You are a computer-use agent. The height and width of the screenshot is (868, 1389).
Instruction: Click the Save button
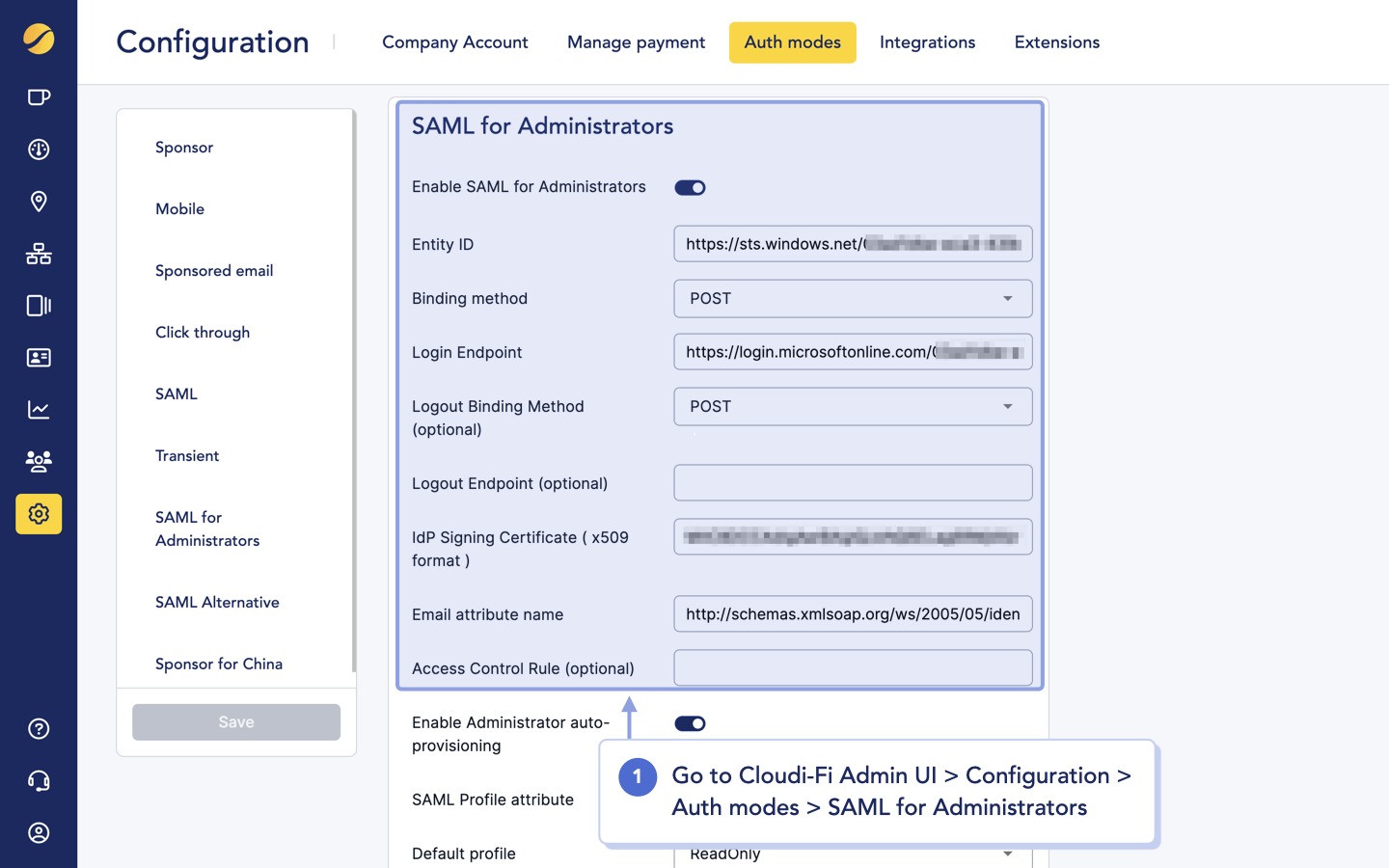(x=235, y=721)
